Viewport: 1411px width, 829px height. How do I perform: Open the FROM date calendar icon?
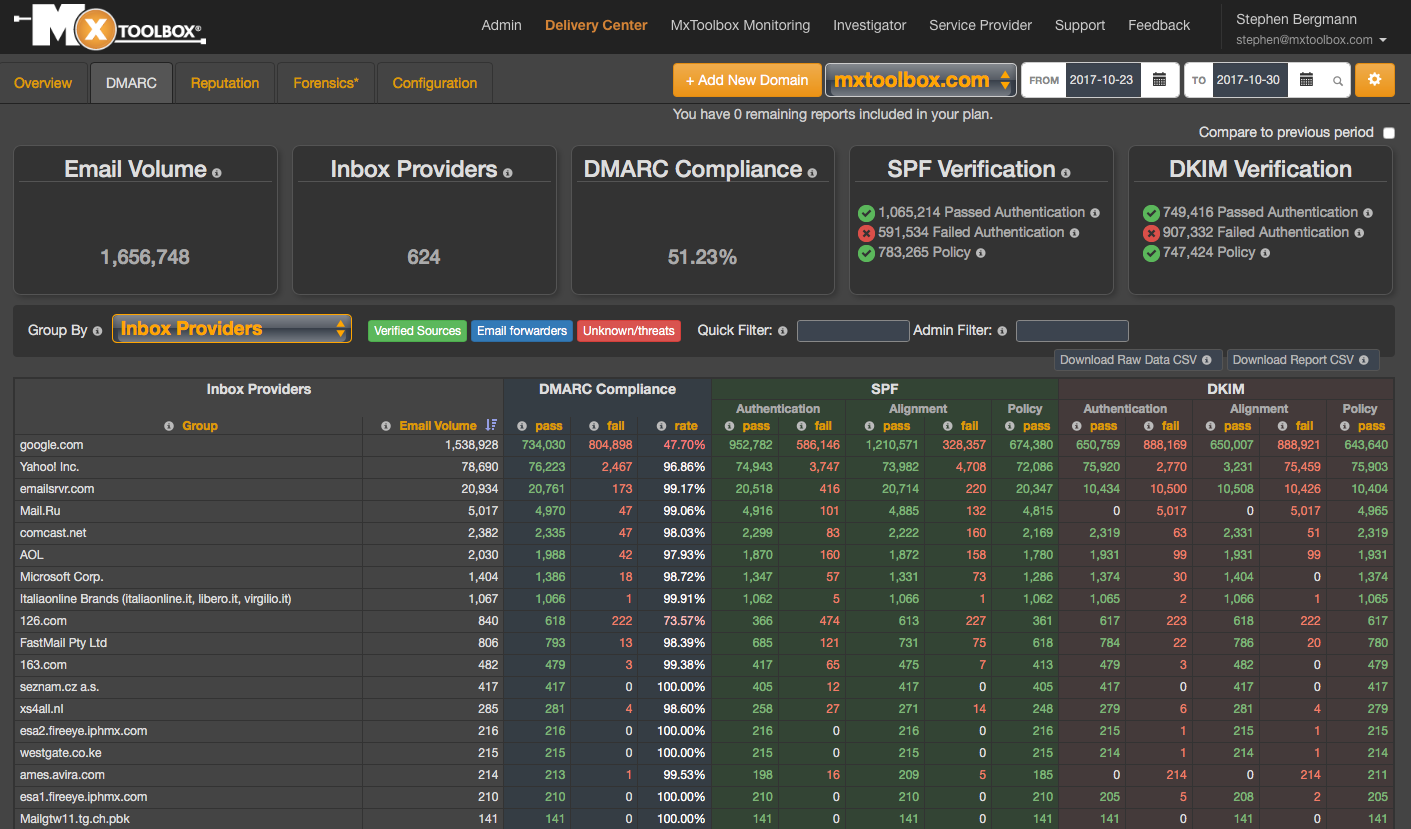click(x=1159, y=80)
